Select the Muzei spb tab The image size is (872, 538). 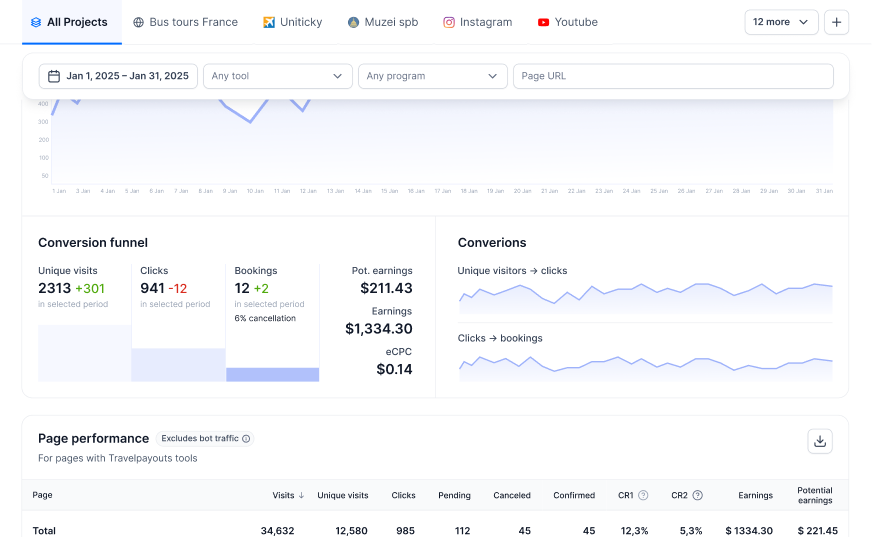point(383,22)
